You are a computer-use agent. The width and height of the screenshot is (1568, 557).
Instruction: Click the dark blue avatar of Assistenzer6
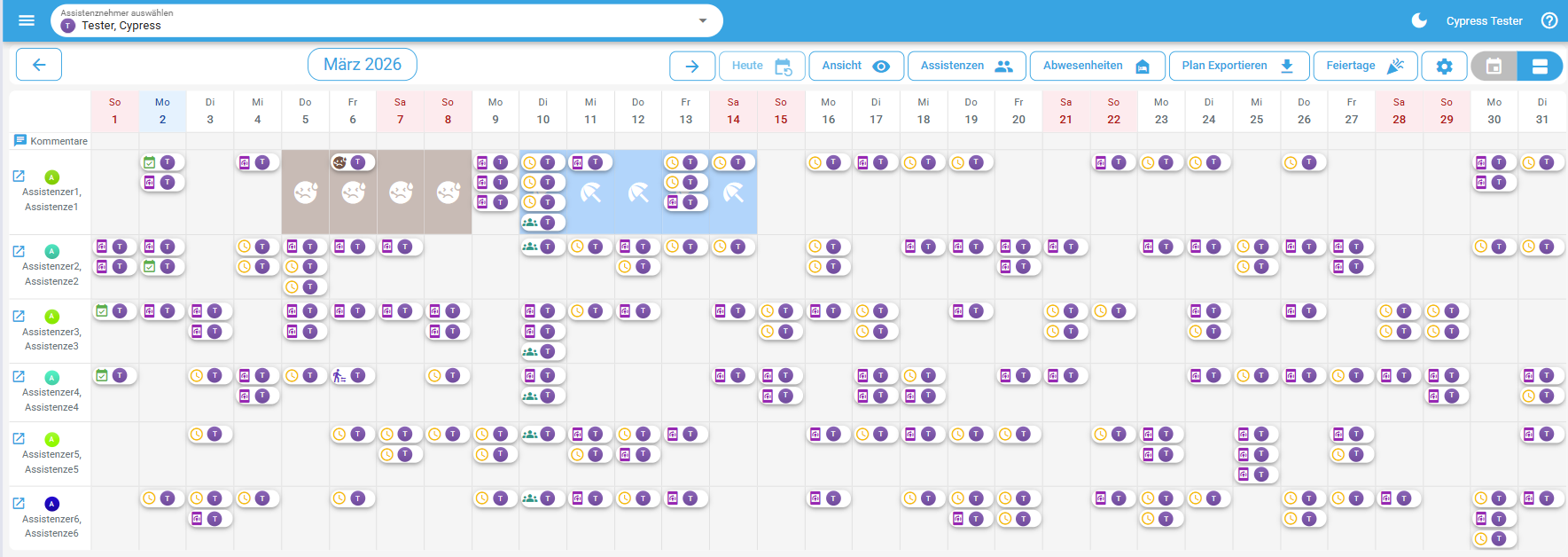point(51,504)
